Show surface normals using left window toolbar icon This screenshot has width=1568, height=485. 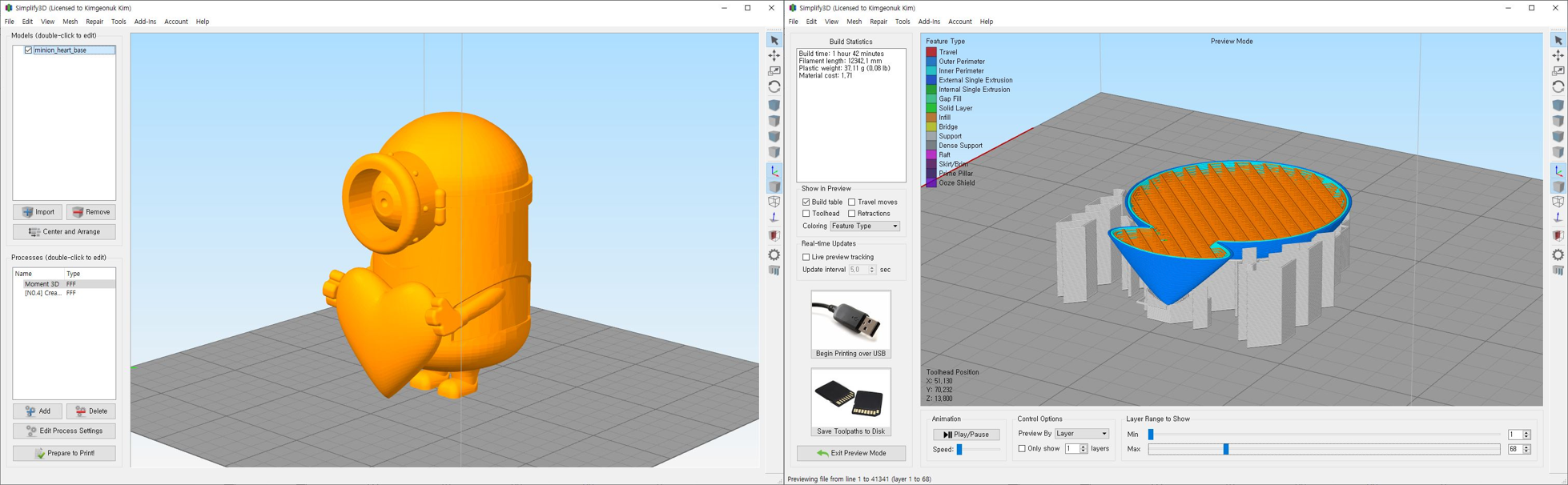(774, 218)
